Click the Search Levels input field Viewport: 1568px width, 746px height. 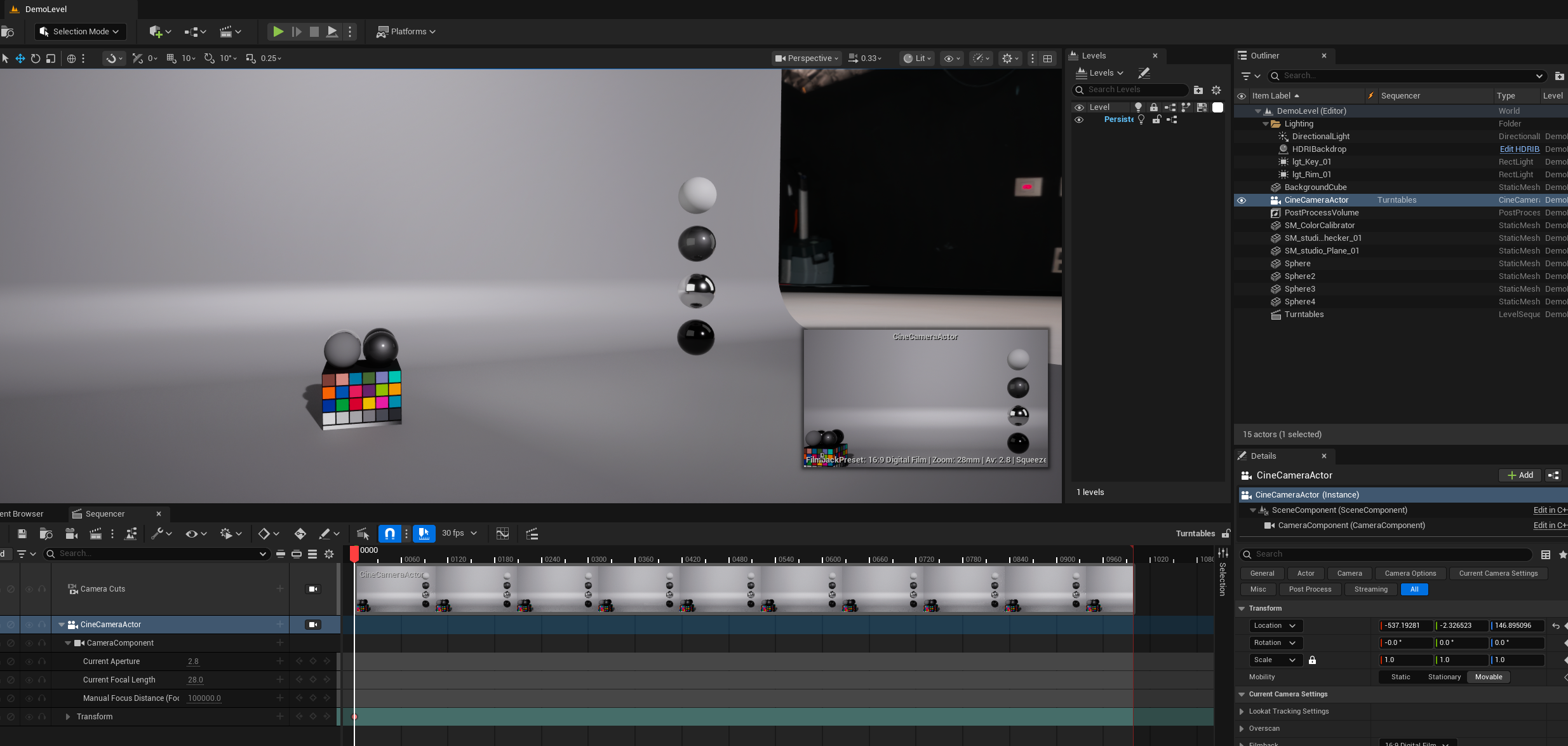1130,90
